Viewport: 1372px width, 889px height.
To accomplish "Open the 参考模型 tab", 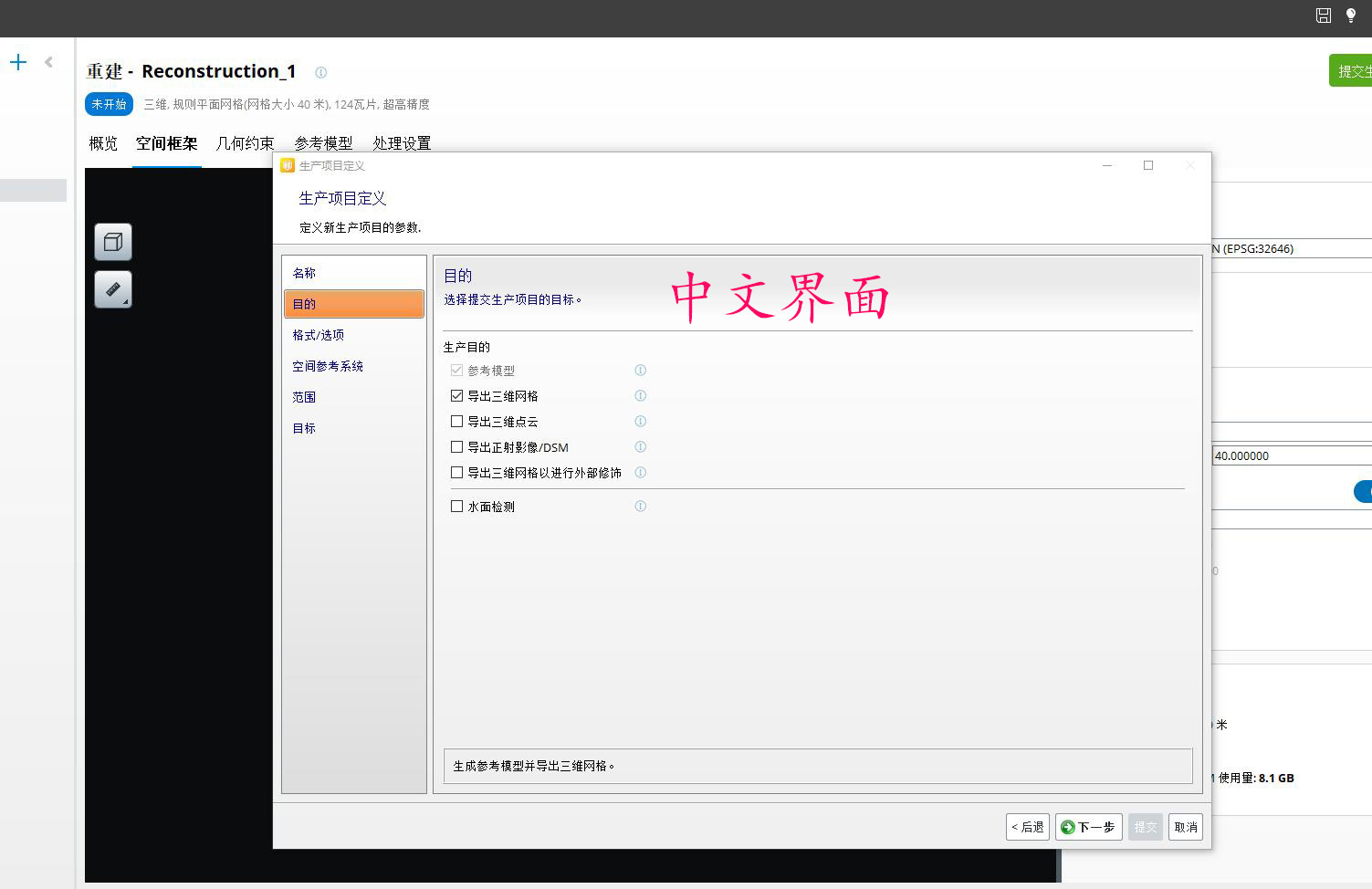I will tap(324, 143).
